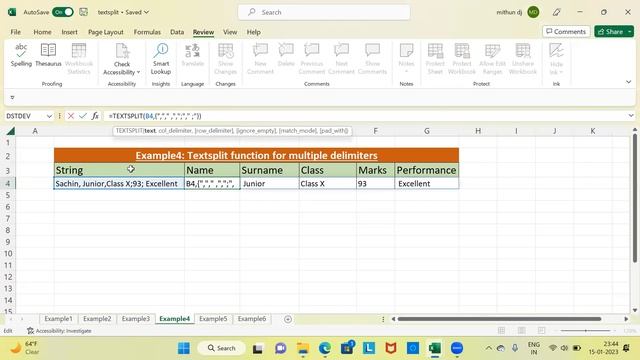Click Accessibility: Investigate in status bar
This screenshot has width=640, height=360.
(60, 331)
